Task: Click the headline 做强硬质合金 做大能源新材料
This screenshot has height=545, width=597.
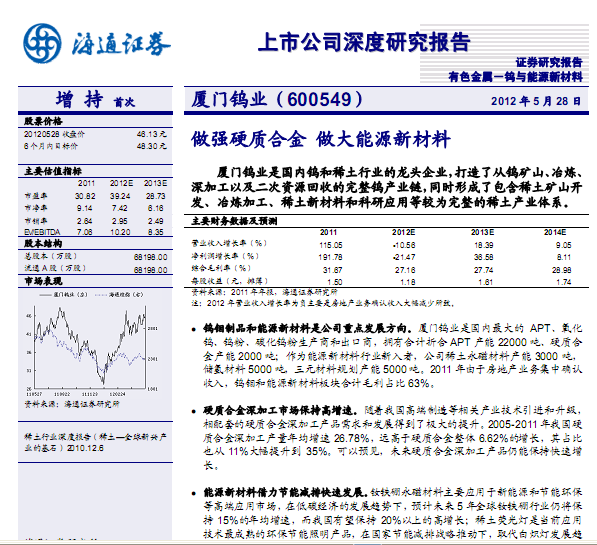Action: [321, 139]
